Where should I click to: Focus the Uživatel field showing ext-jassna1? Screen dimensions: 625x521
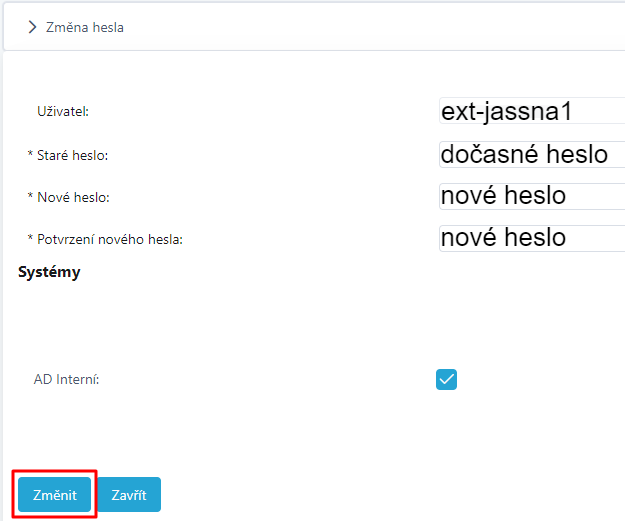tap(532, 111)
